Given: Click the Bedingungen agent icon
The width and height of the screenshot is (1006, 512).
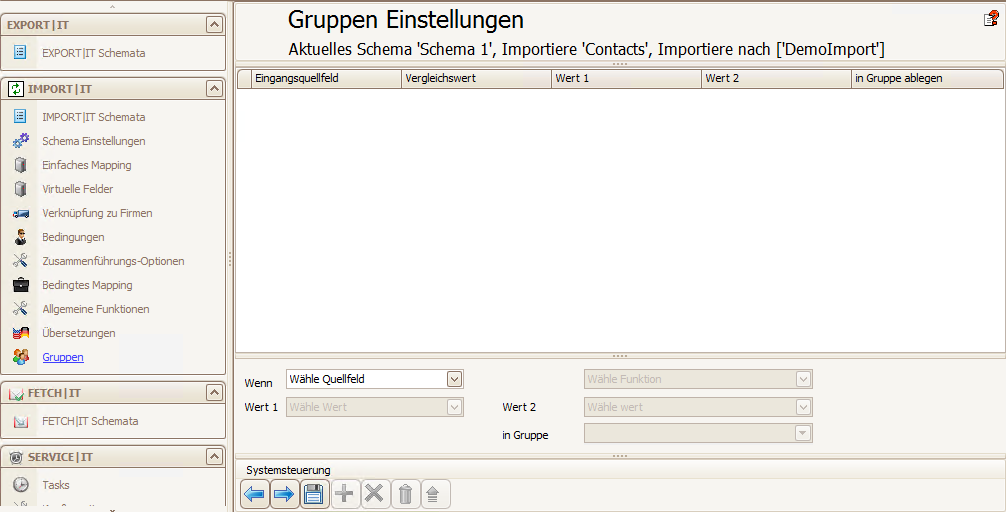Looking at the screenshot, I should pyautogui.click(x=21, y=237).
